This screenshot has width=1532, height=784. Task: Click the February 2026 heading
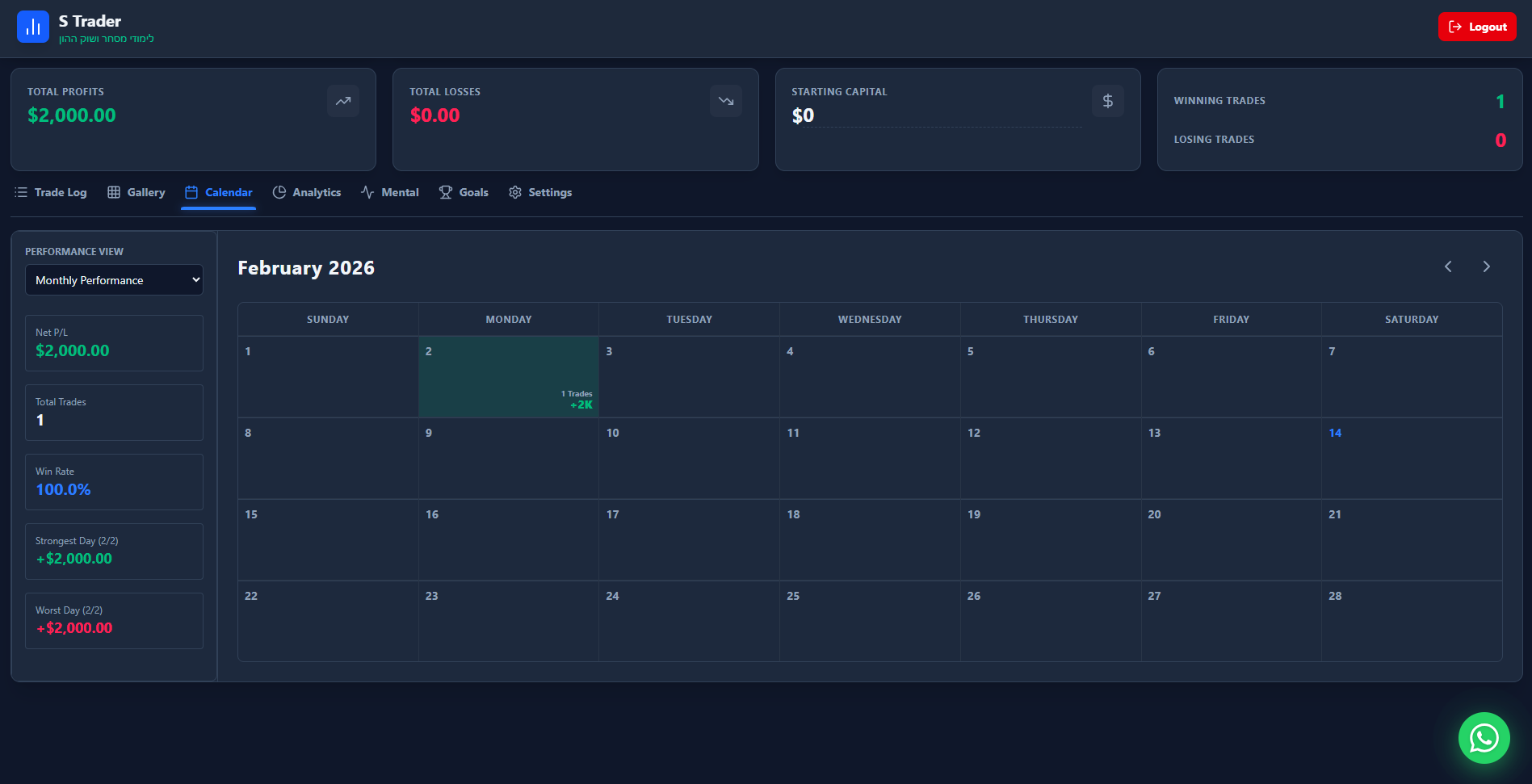click(306, 268)
